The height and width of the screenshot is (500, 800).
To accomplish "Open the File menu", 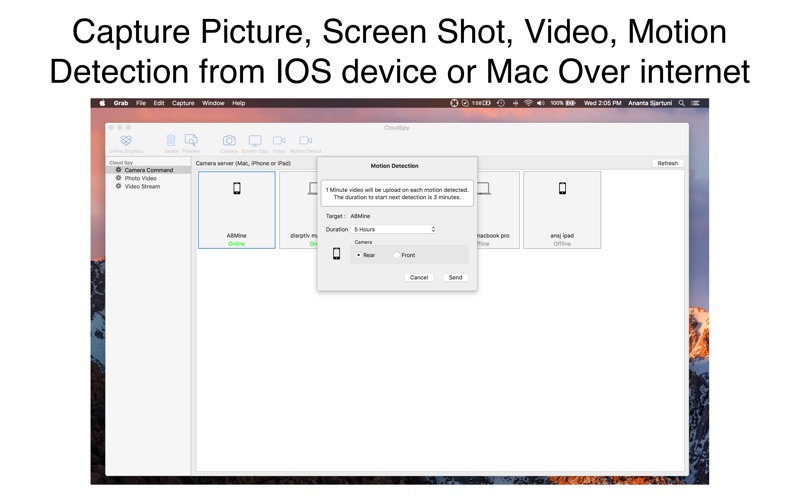I will click(141, 103).
